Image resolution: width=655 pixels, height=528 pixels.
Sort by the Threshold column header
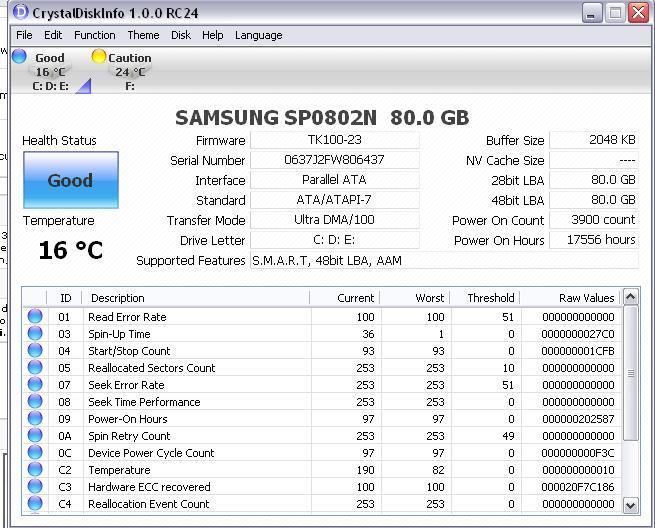485,298
